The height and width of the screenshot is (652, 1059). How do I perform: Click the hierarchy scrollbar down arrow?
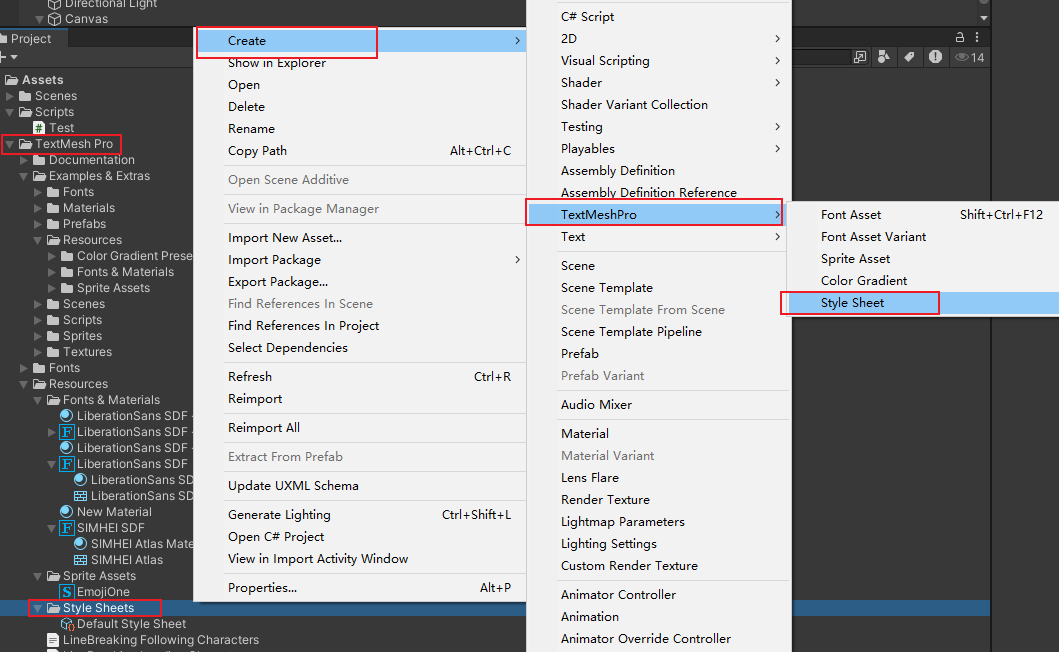984,18
